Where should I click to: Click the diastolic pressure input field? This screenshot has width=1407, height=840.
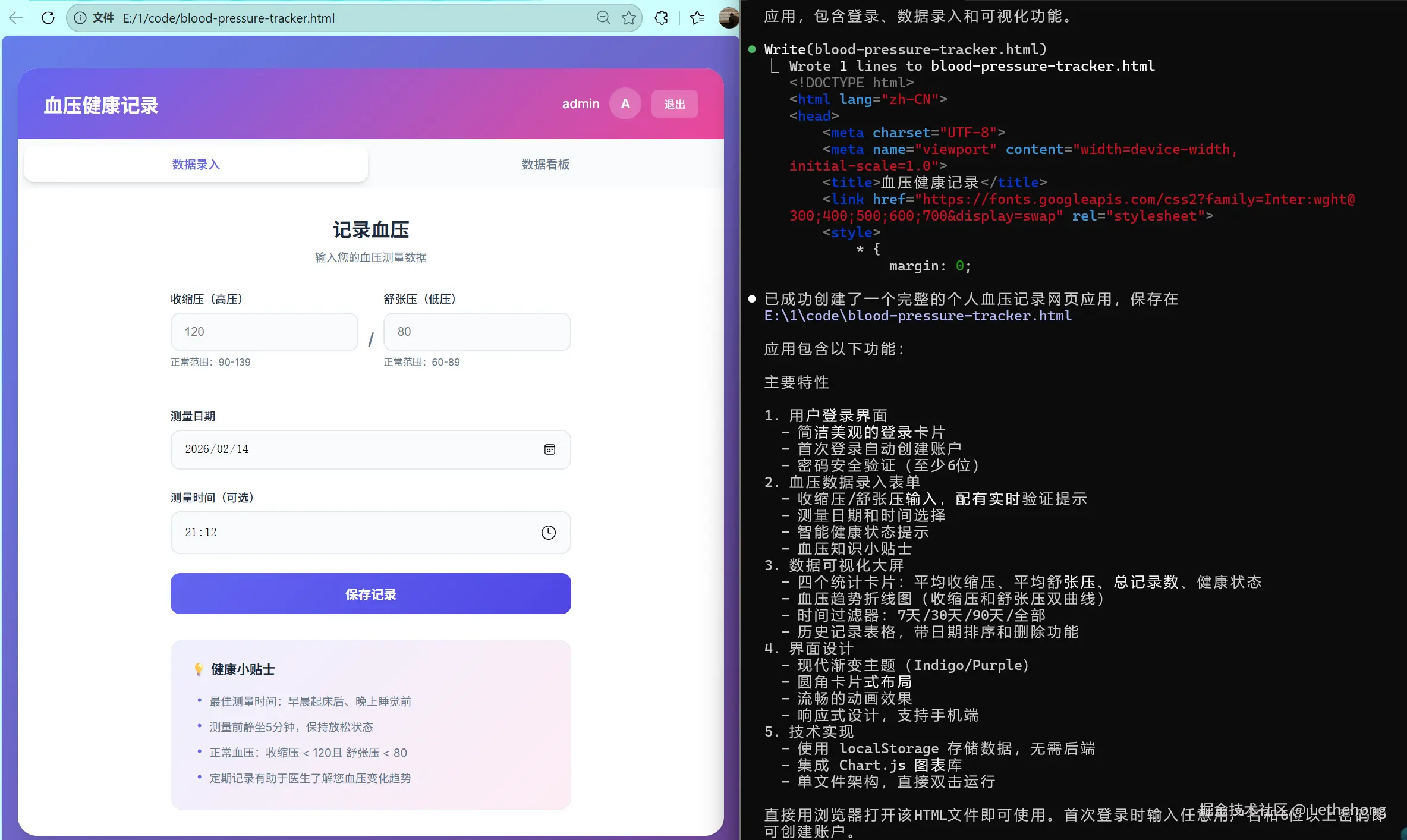tap(477, 332)
